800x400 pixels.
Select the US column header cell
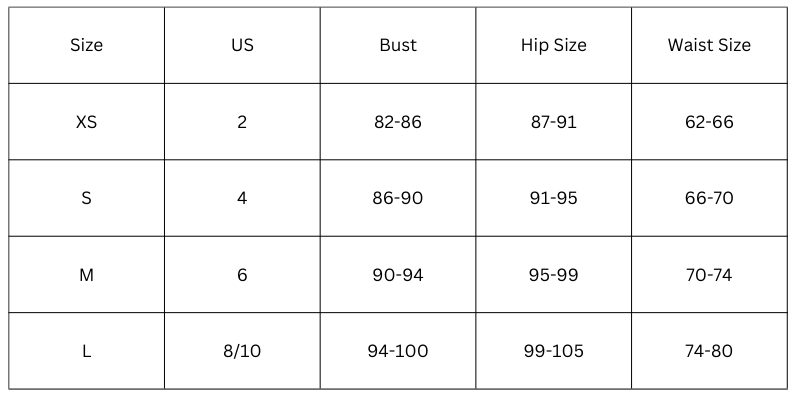click(242, 45)
